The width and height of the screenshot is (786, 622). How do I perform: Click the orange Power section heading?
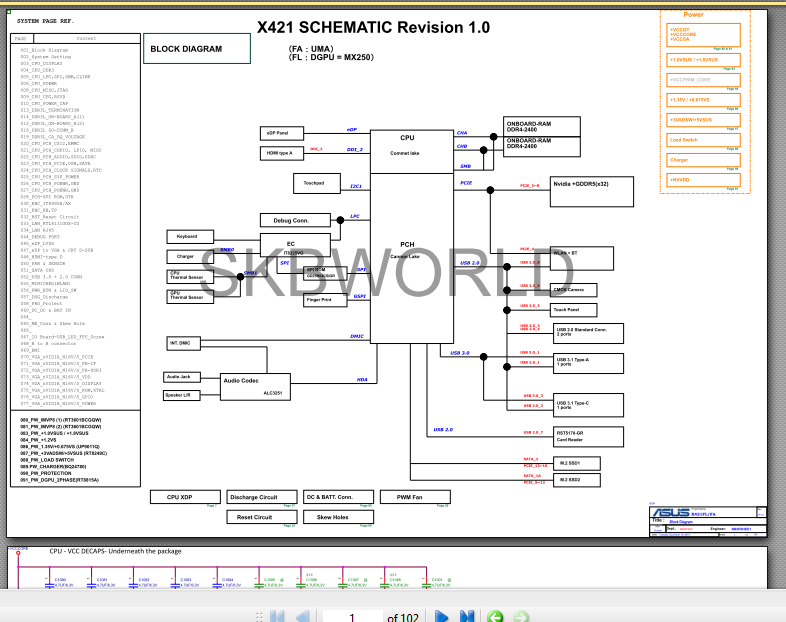(x=693, y=15)
